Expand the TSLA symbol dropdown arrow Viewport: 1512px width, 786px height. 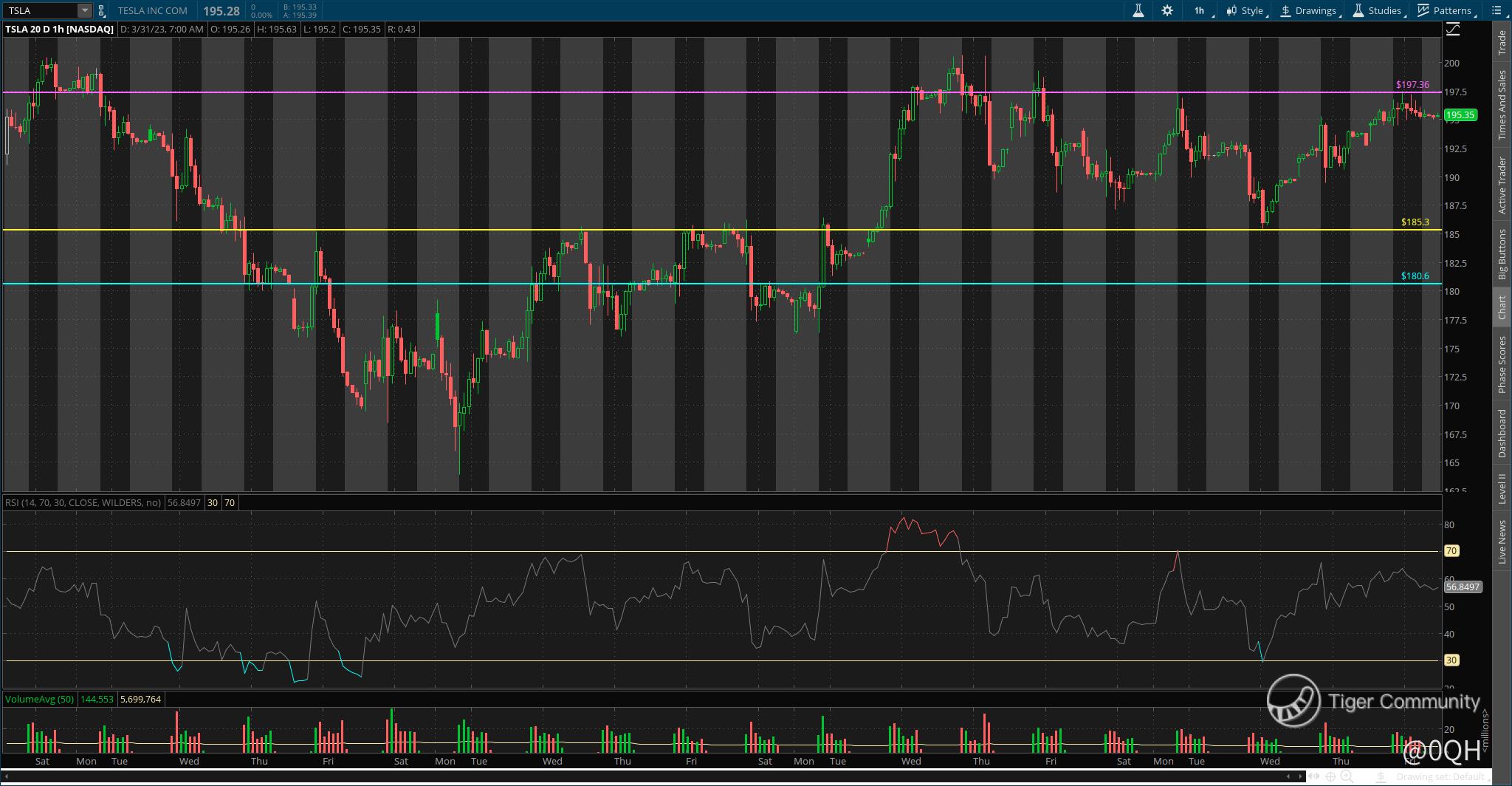click(x=84, y=10)
